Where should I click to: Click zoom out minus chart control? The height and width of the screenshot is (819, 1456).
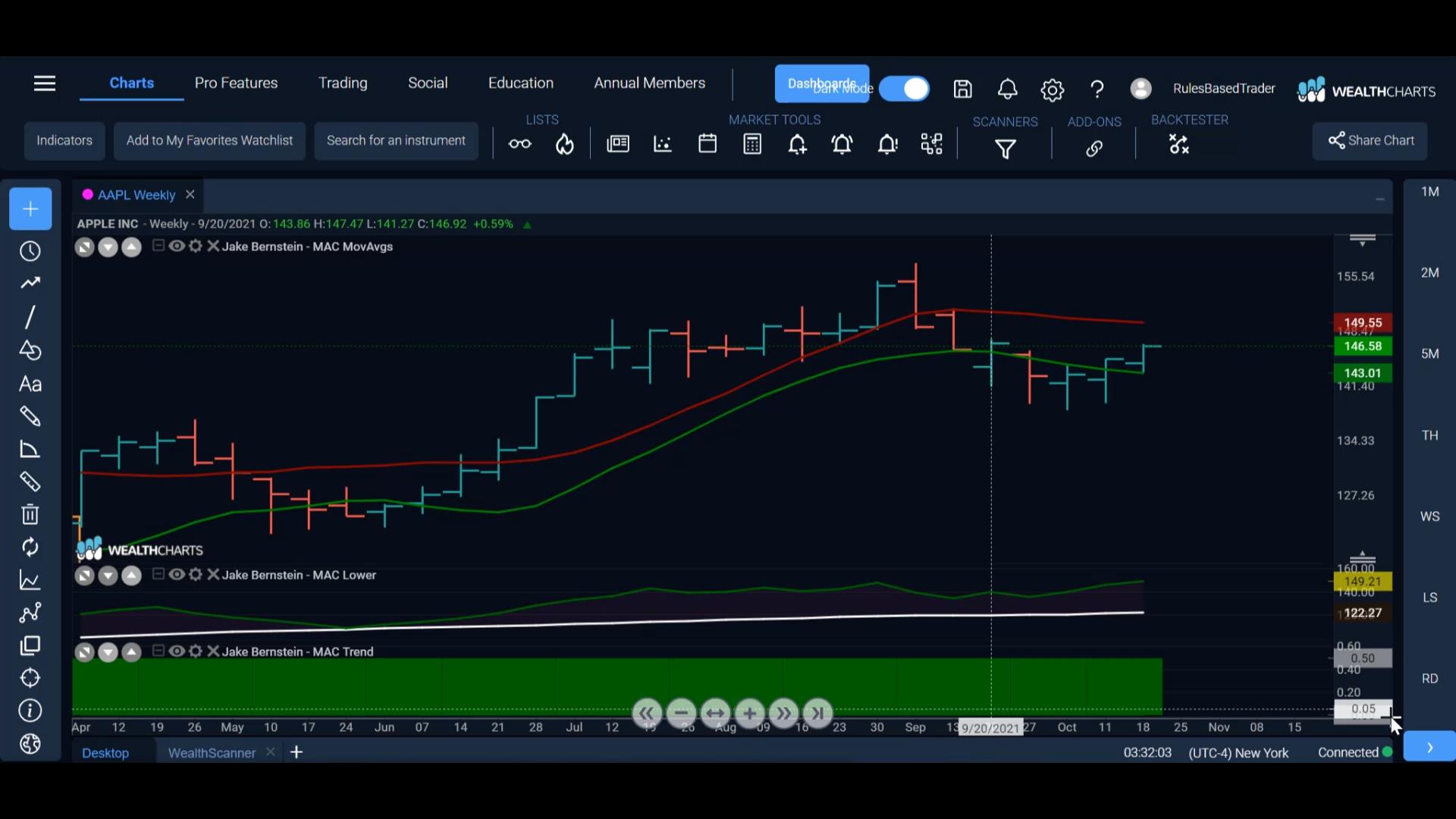pyautogui.click(x=681, y=713)
